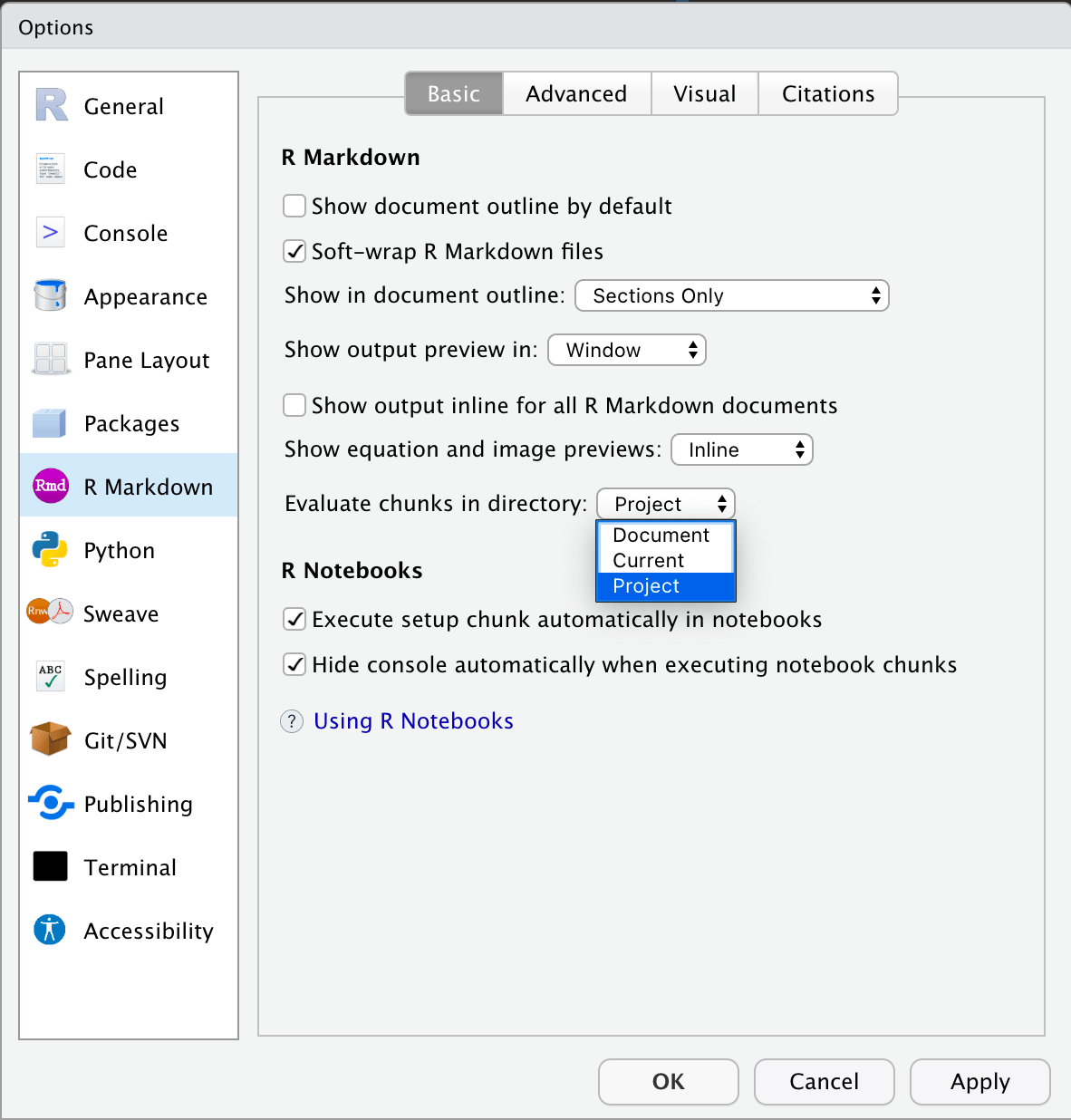Select the Python label in sidebar
The image size is (1071, 1120).
[120, 551]
